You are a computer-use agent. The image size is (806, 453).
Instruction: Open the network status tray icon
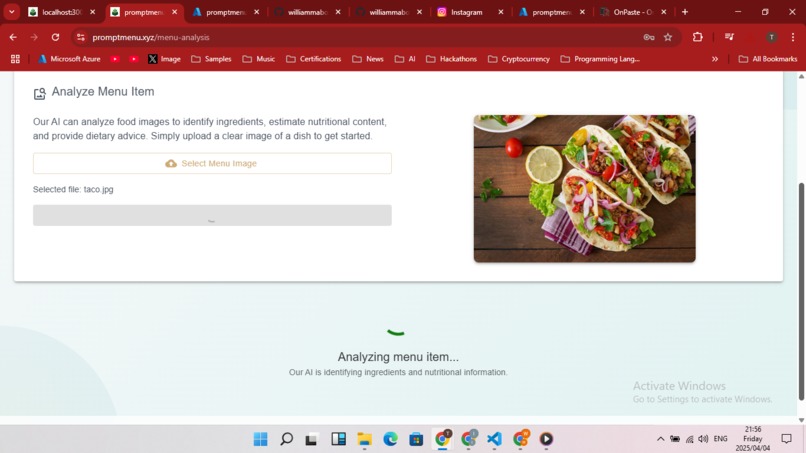(x=689, y=439)
